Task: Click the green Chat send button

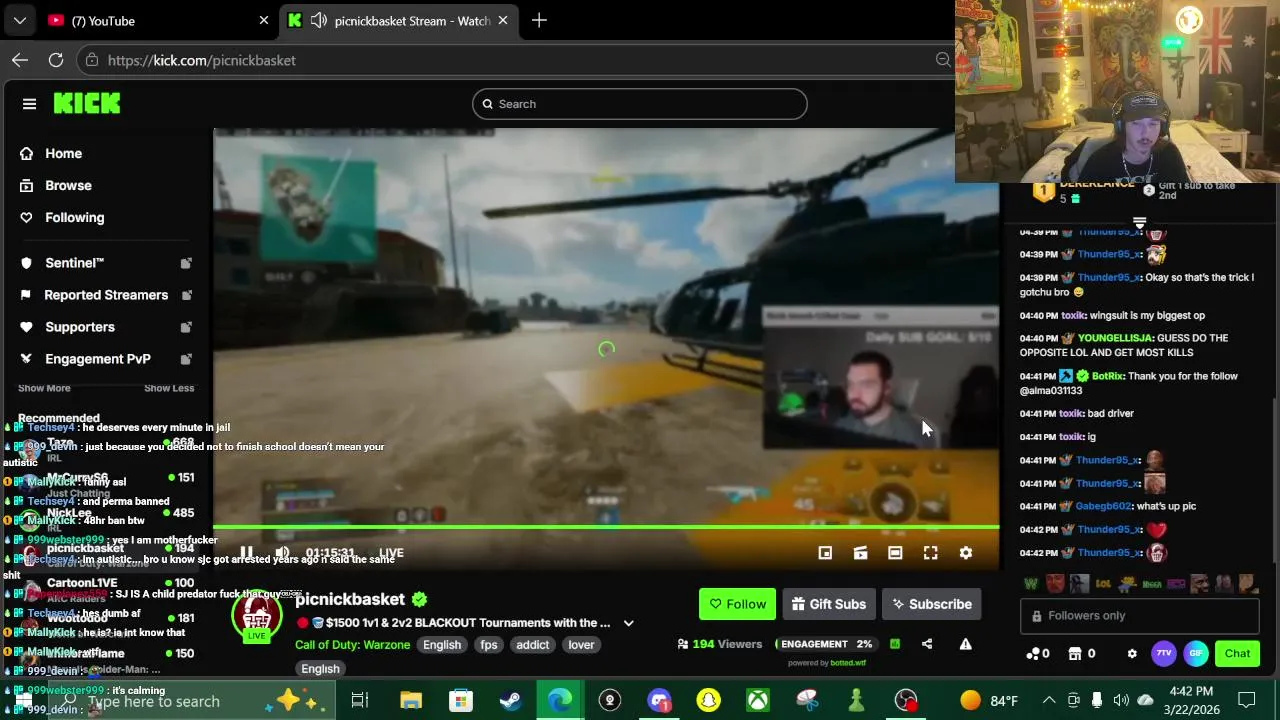Action: 1237,653
